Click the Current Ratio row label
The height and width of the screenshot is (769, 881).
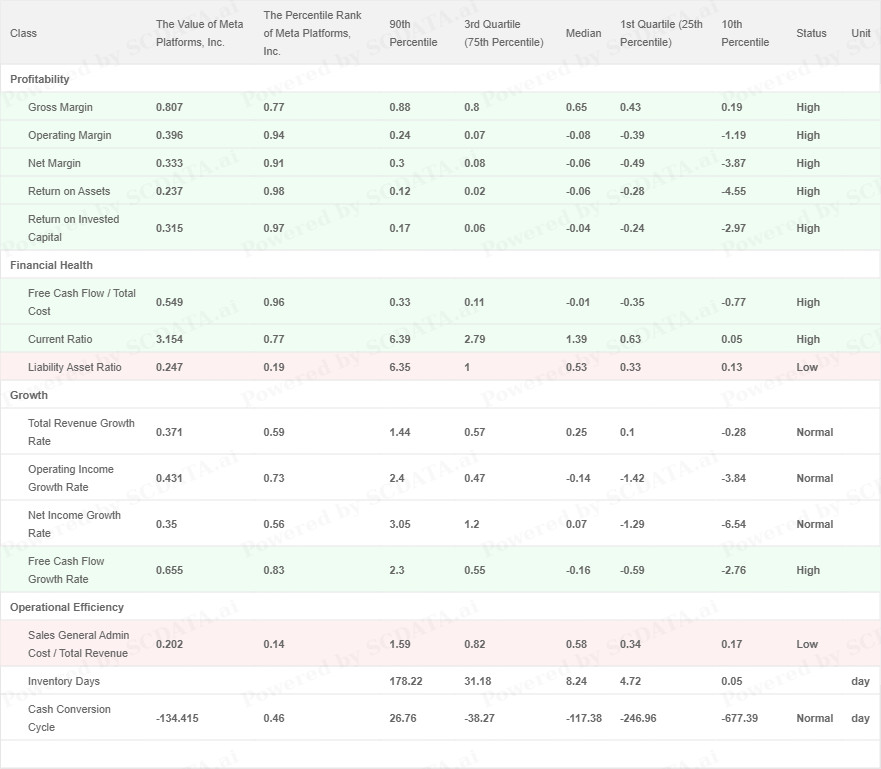click(60, 339)
